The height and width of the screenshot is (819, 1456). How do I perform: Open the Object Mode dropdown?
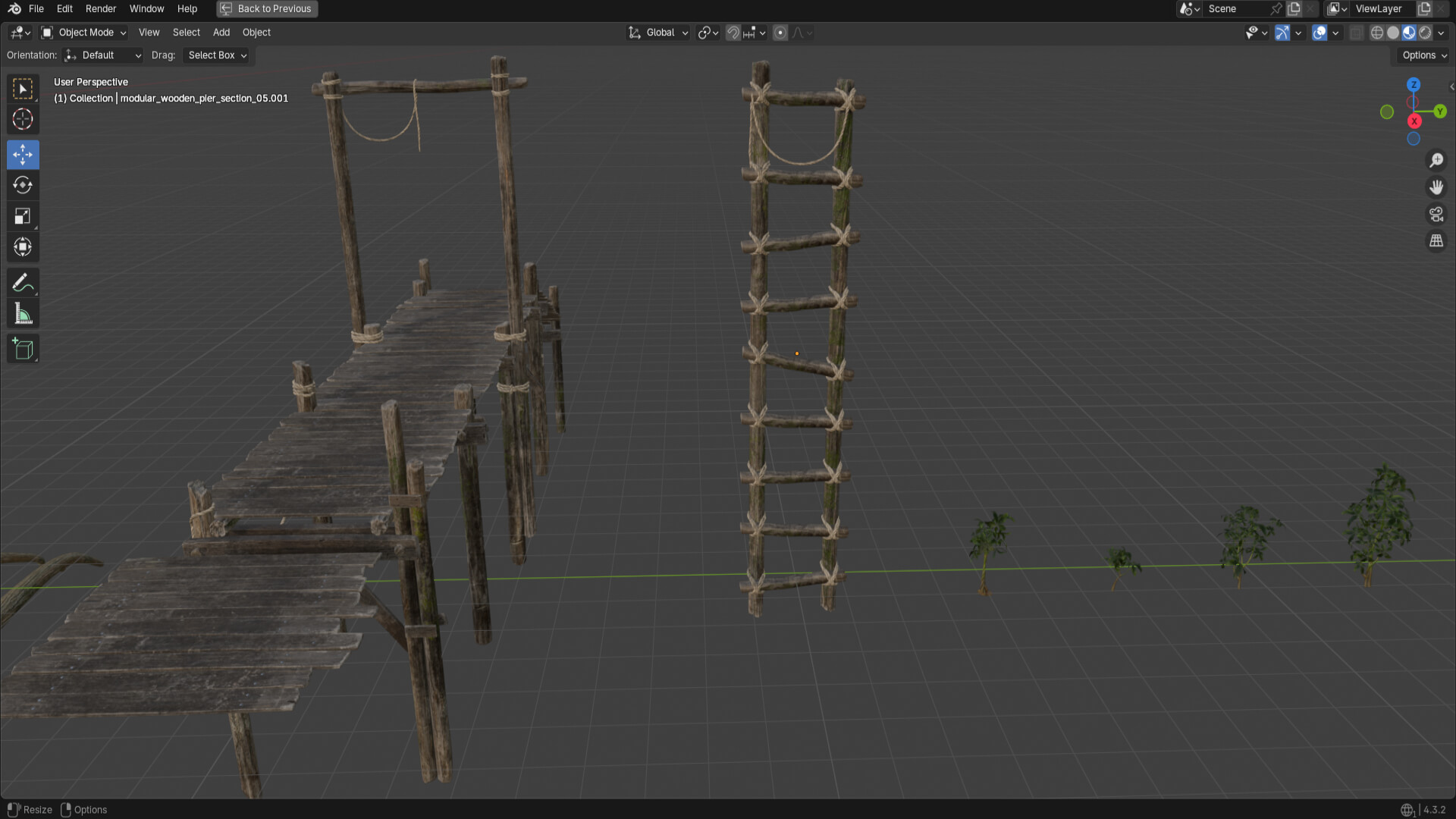(x=84, y=33)
